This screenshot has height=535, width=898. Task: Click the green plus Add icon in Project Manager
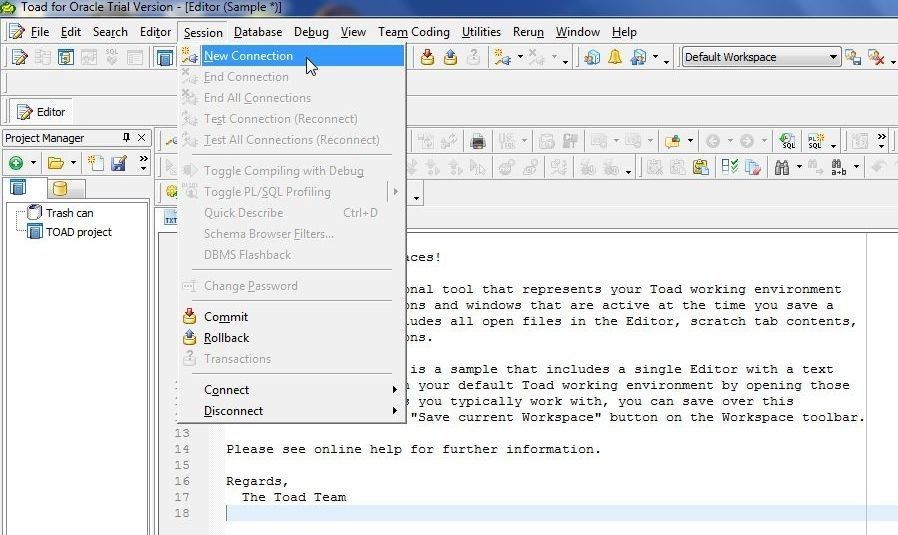16,163
